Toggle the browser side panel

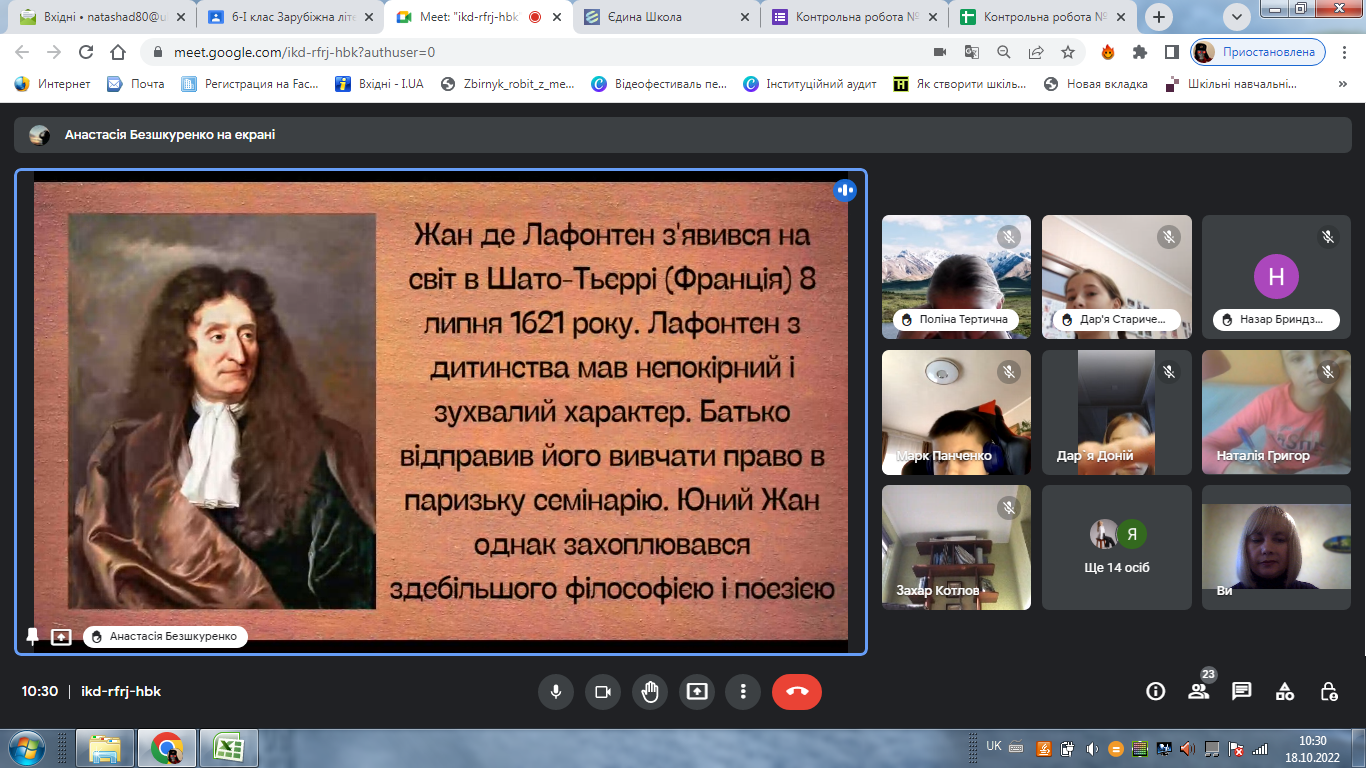[x=1172, y=52]
